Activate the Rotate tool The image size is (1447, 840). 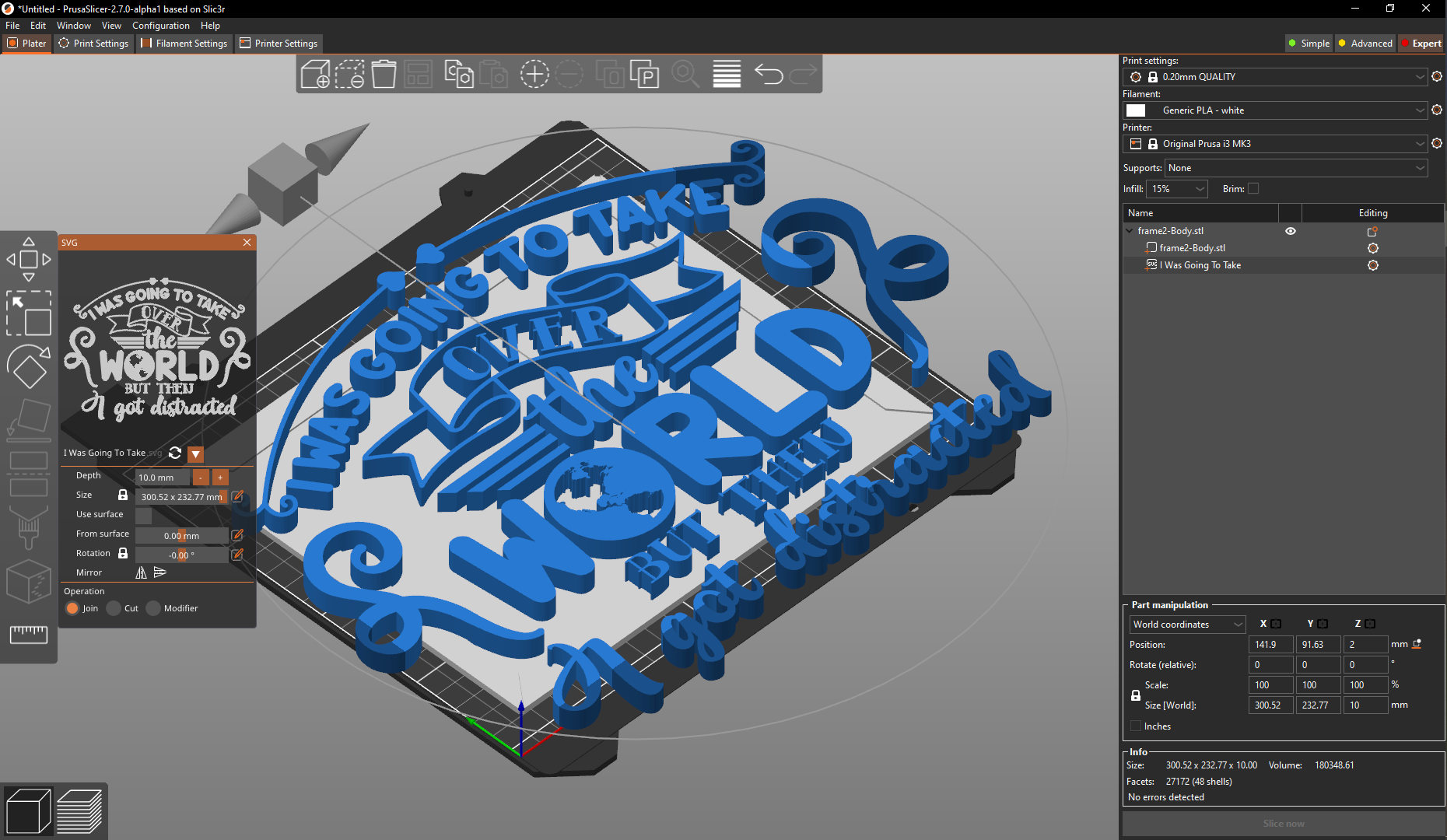[x=29, y=367]
